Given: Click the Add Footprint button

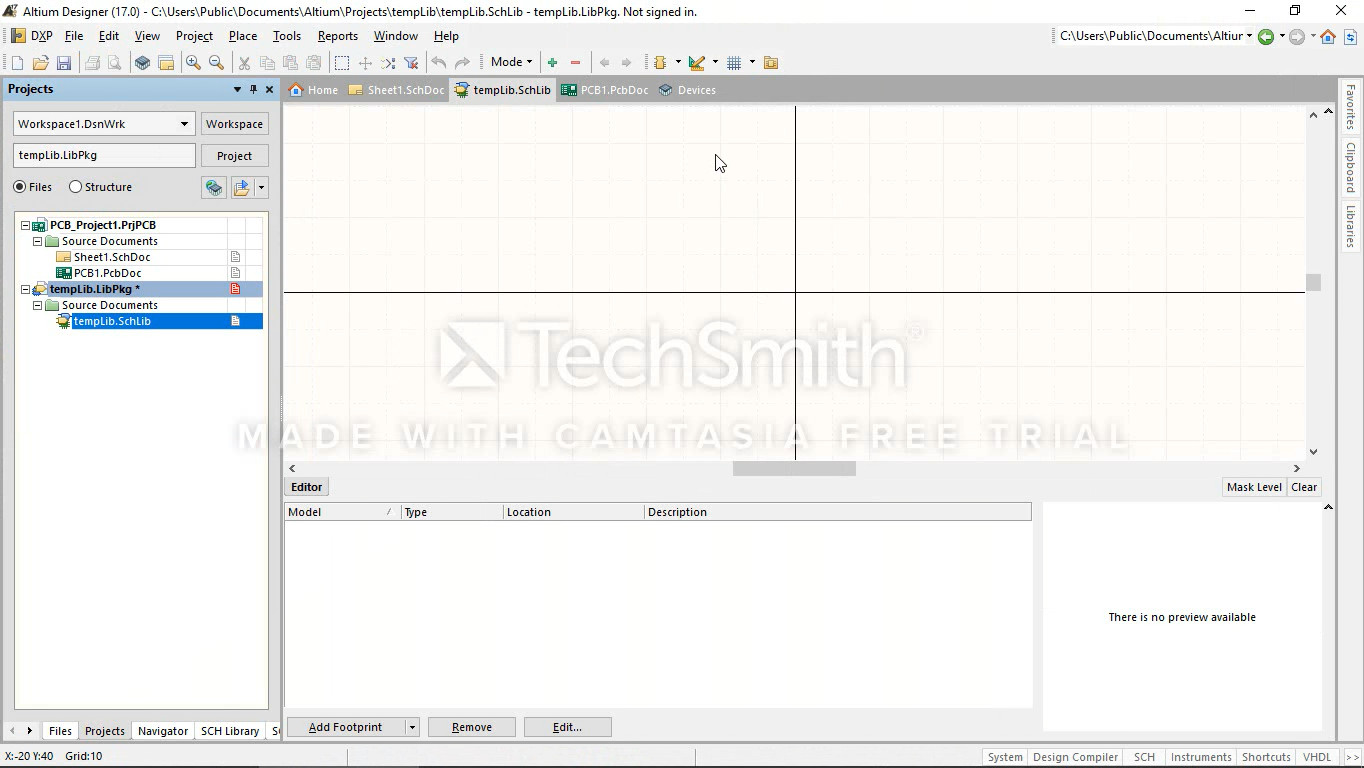Looking at the screenshot, I should click(x=345, y=727).
